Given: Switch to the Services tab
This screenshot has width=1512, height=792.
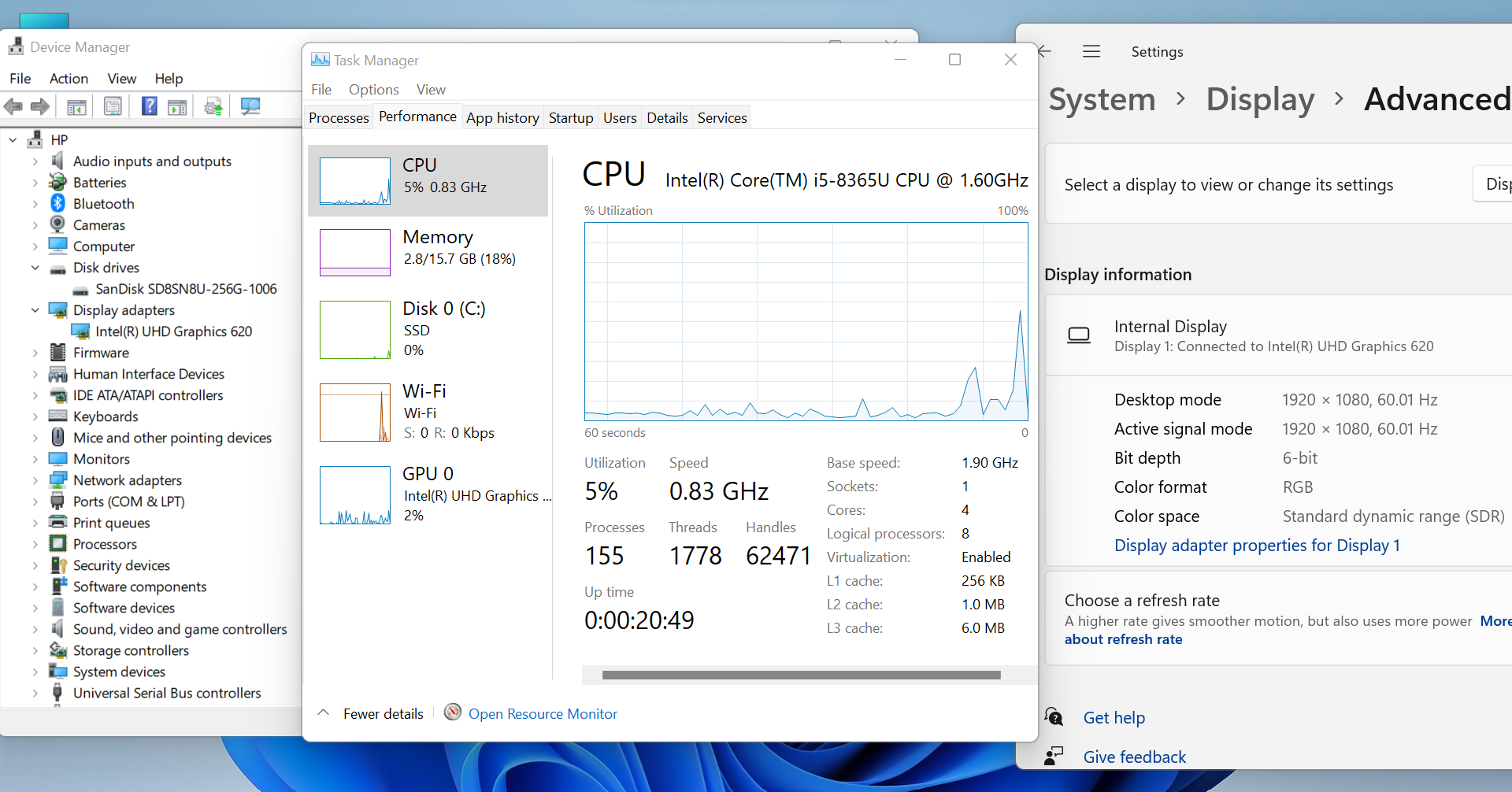Looking at the screenshot, I should pos(722,117).
